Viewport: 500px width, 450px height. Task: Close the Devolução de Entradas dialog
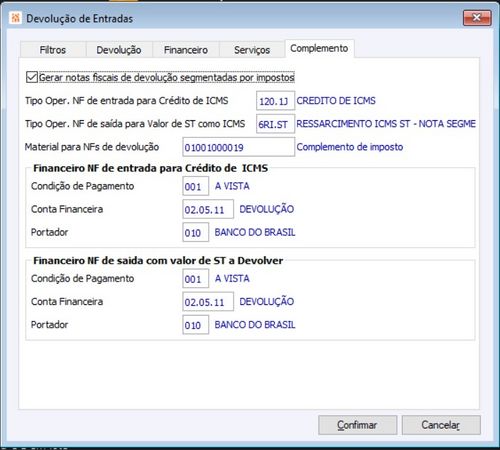[x=477, y=18]
